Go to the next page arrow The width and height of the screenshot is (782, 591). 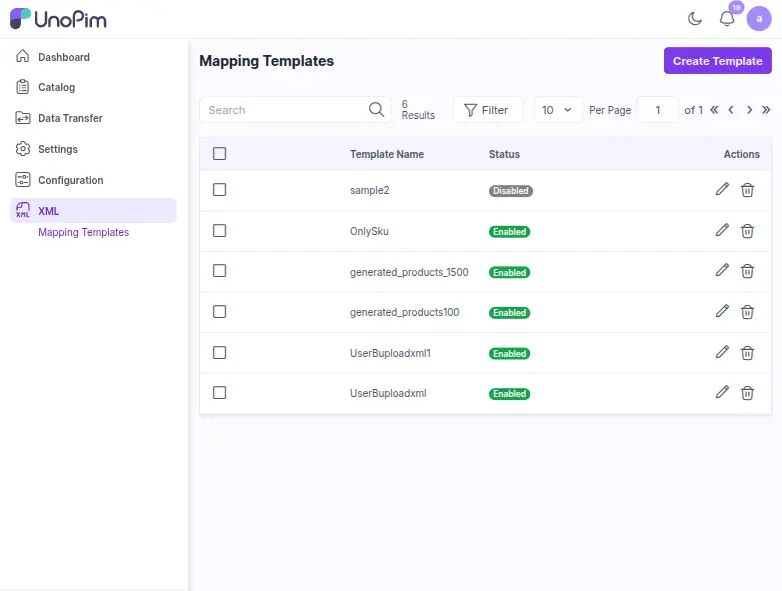tap(749, 110)
